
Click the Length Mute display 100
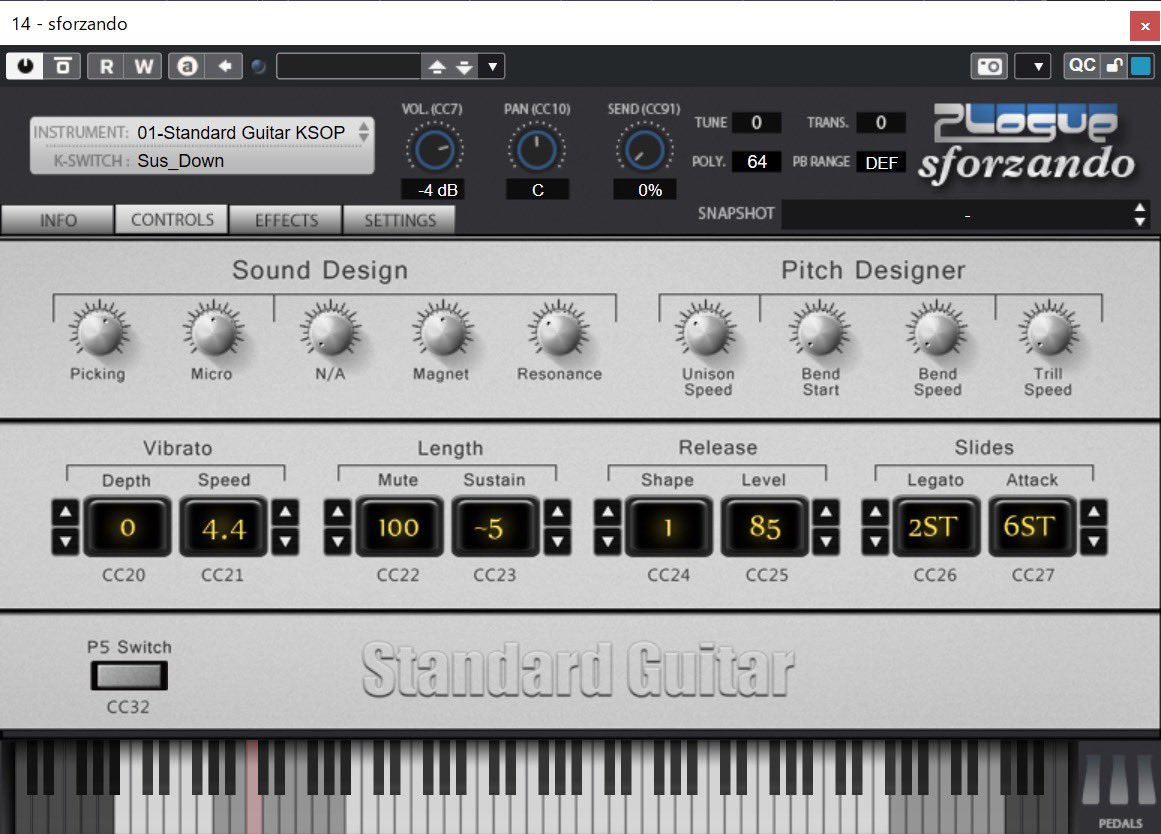[399, 527]
